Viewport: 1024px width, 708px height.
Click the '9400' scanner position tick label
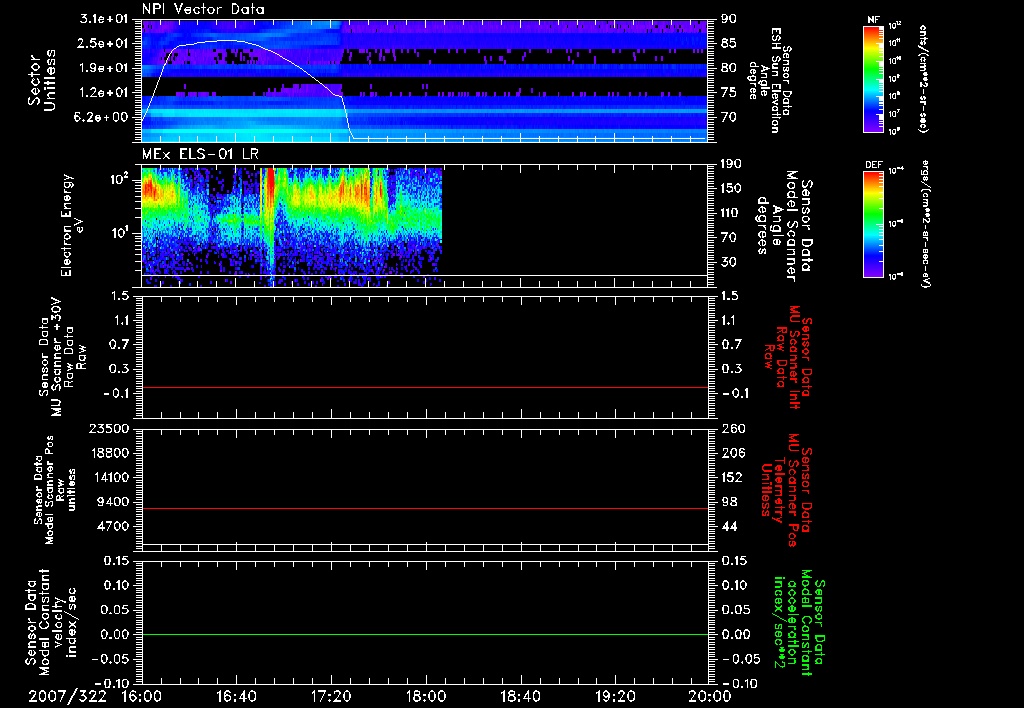pos(113,502)
